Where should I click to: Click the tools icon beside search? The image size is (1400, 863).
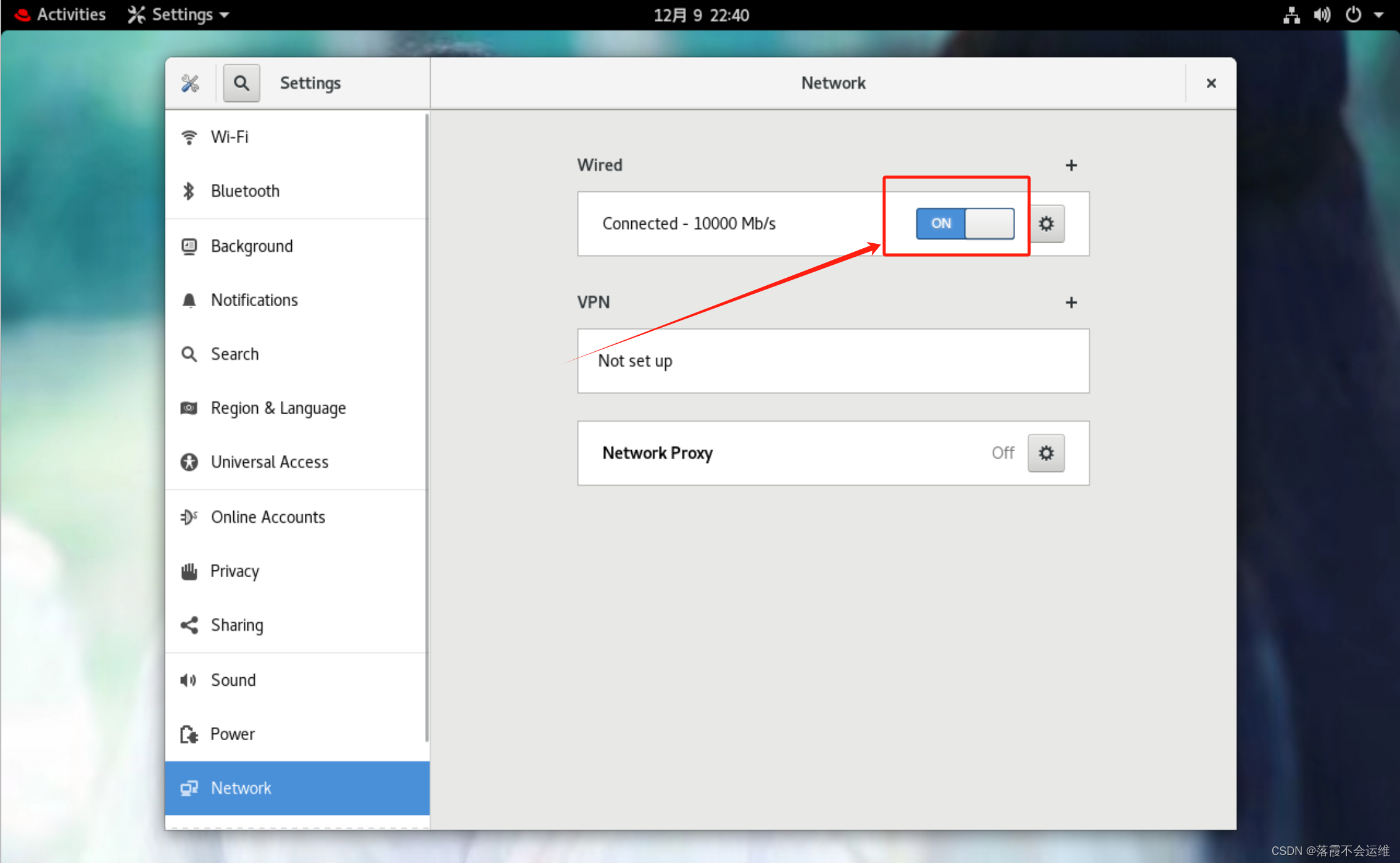coord(190,83)
